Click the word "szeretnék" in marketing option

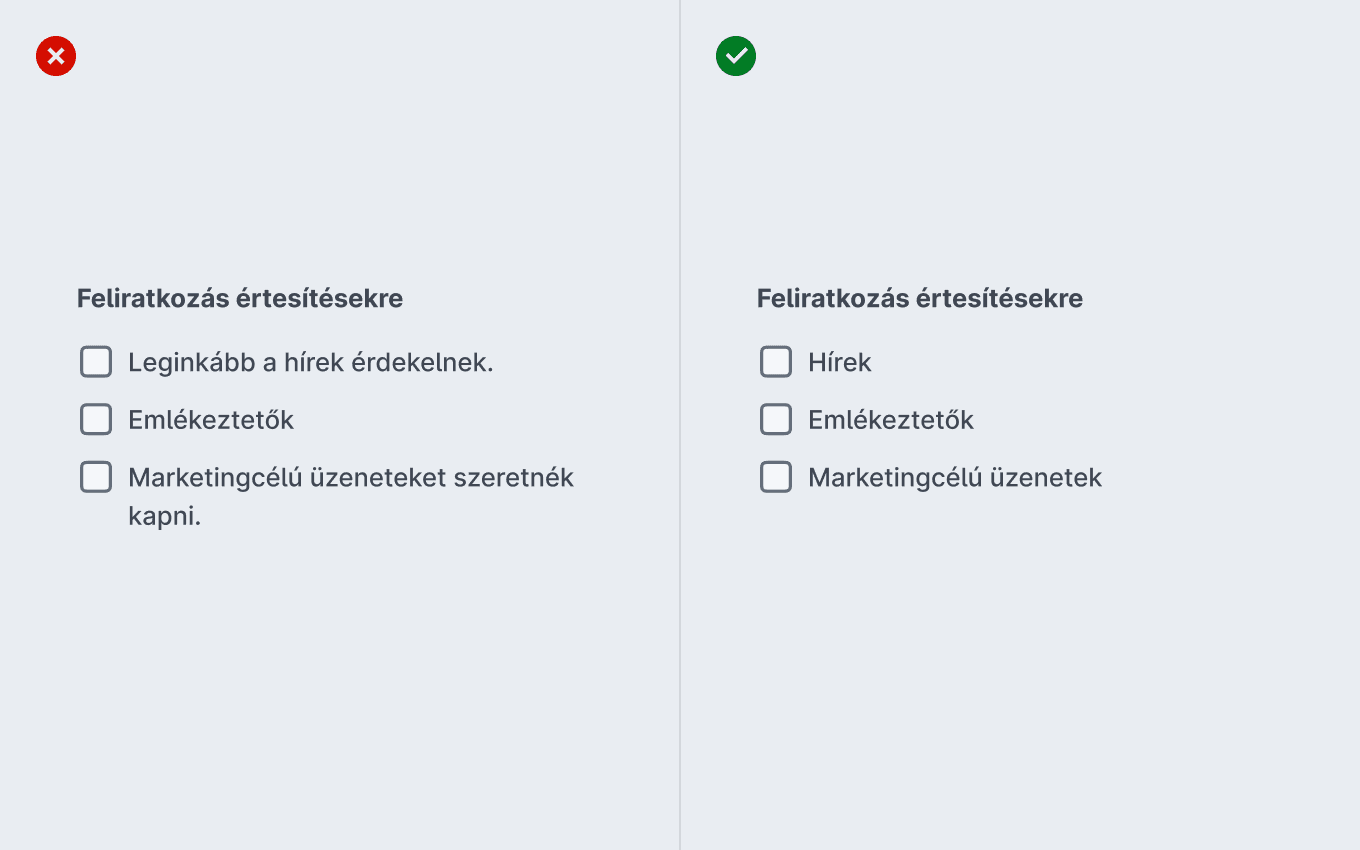[514, 478]
